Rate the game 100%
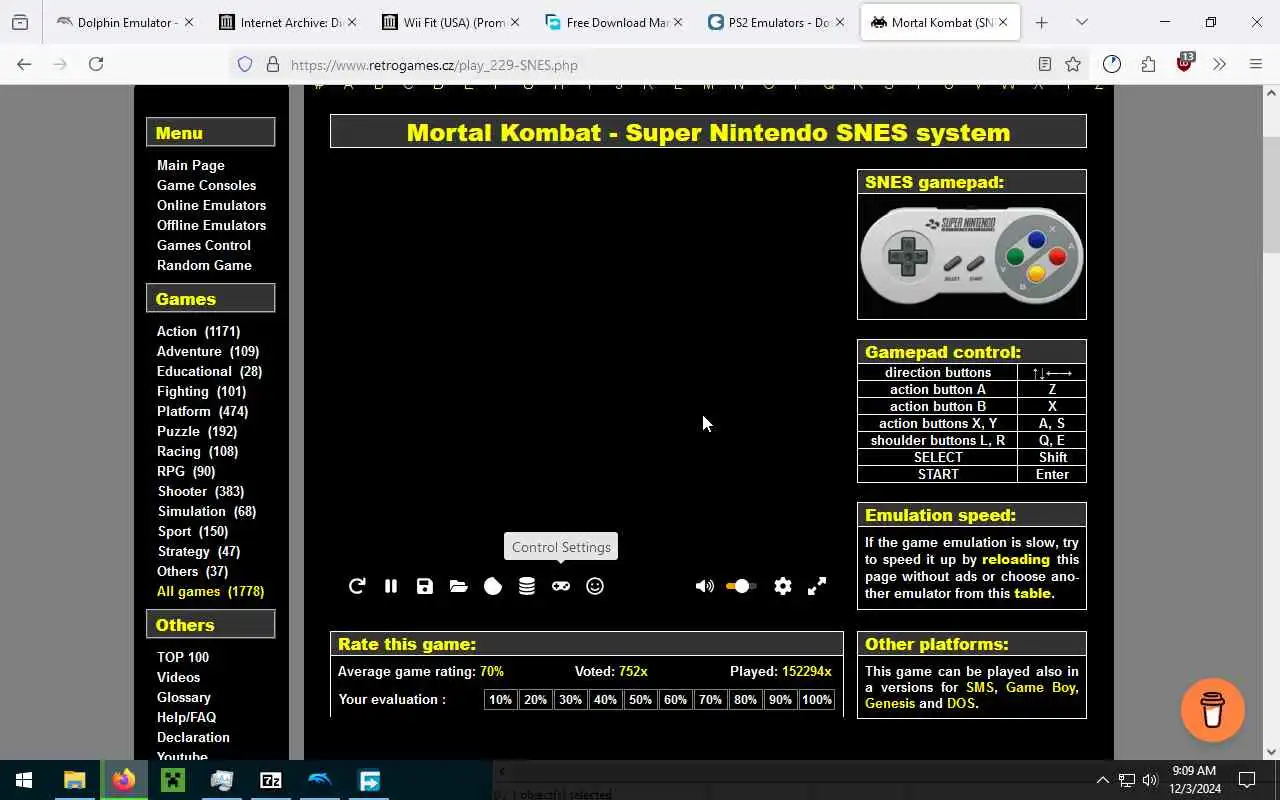This screenshot has width=1280, height=800. click(x=817, y=700)
